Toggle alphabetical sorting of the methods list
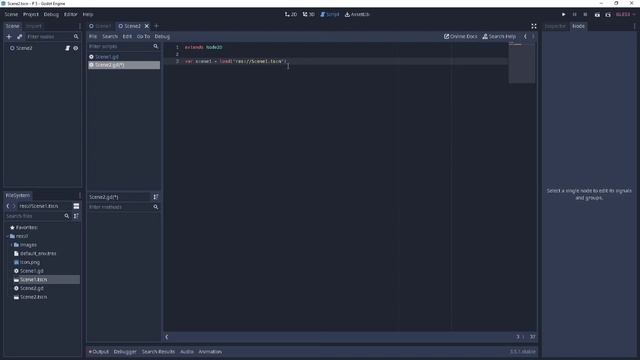Image resolution: width=640 pixels, height=360 pixels. (156, 197)
